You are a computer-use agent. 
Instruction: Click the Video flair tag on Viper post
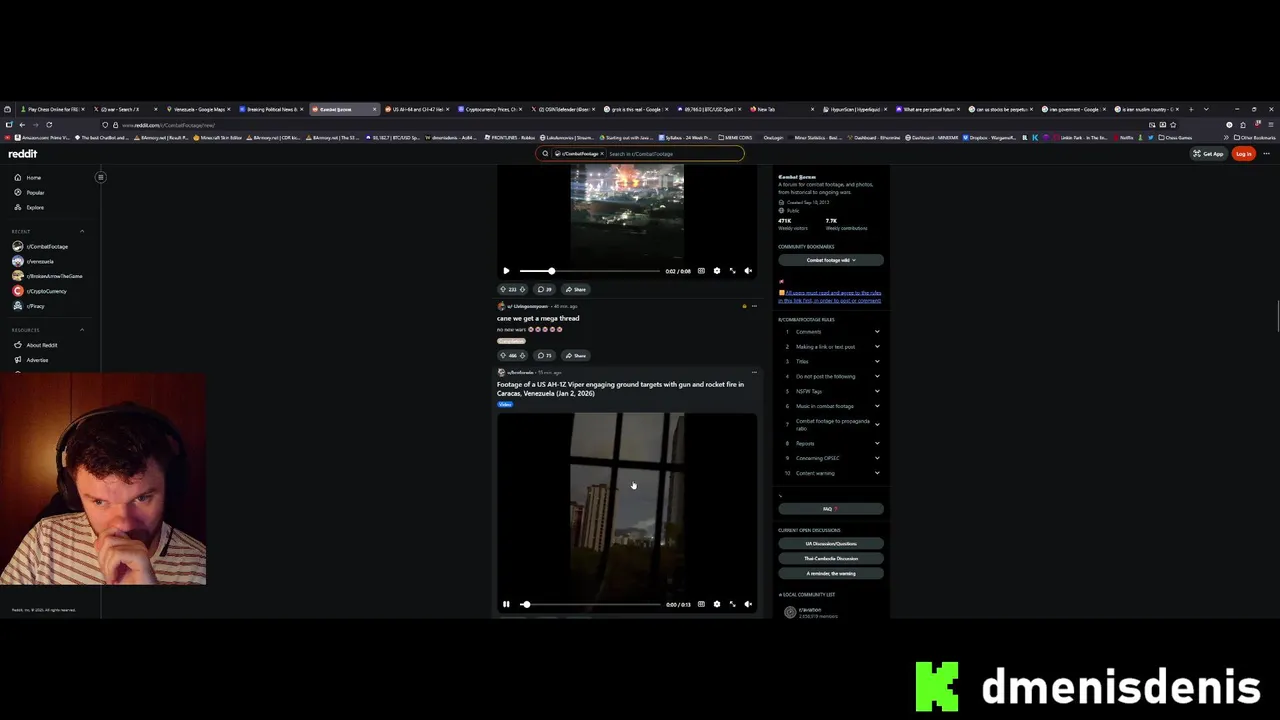point(505,404)
